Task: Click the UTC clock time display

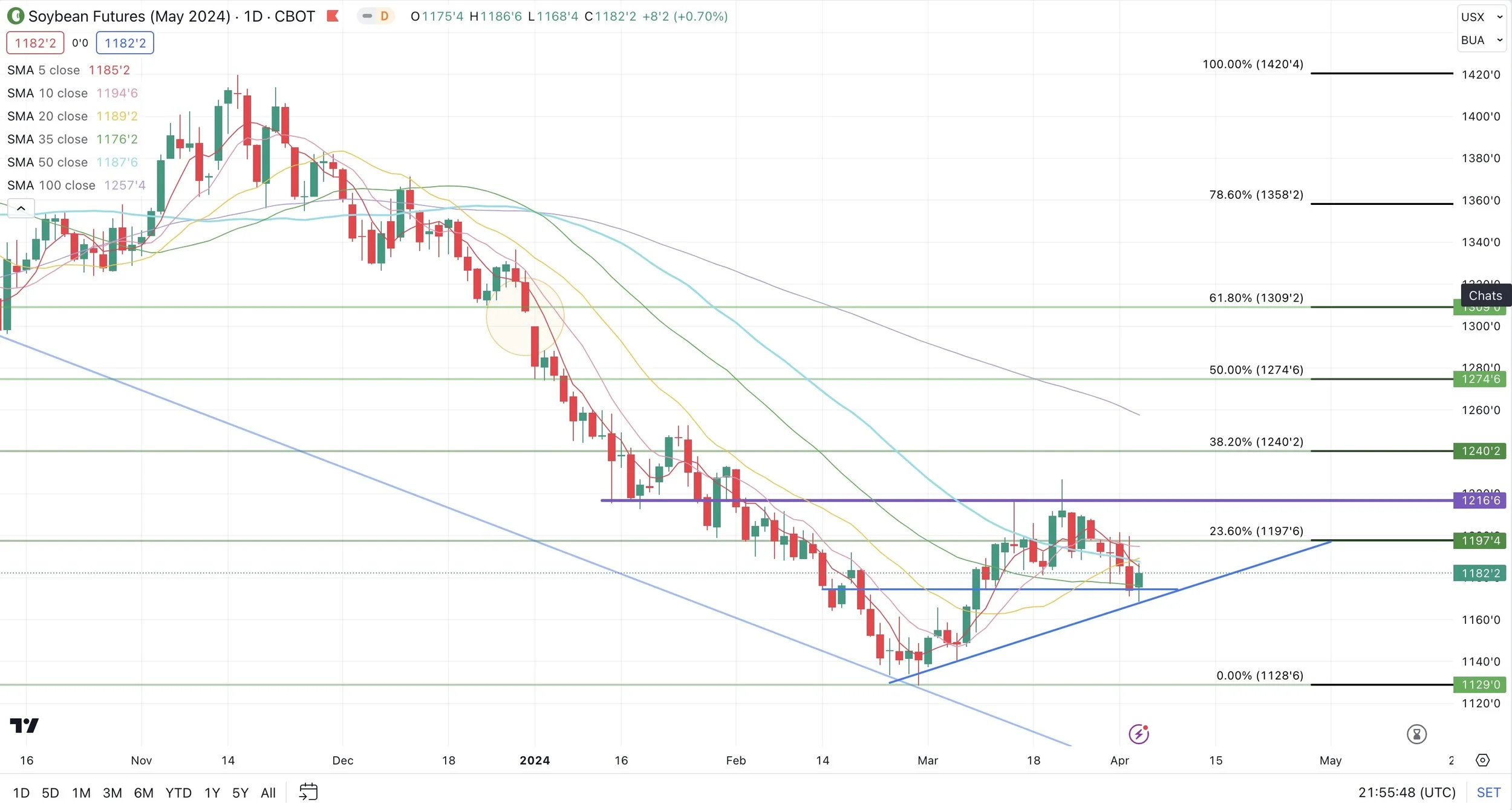Action: coord(1407,792)
